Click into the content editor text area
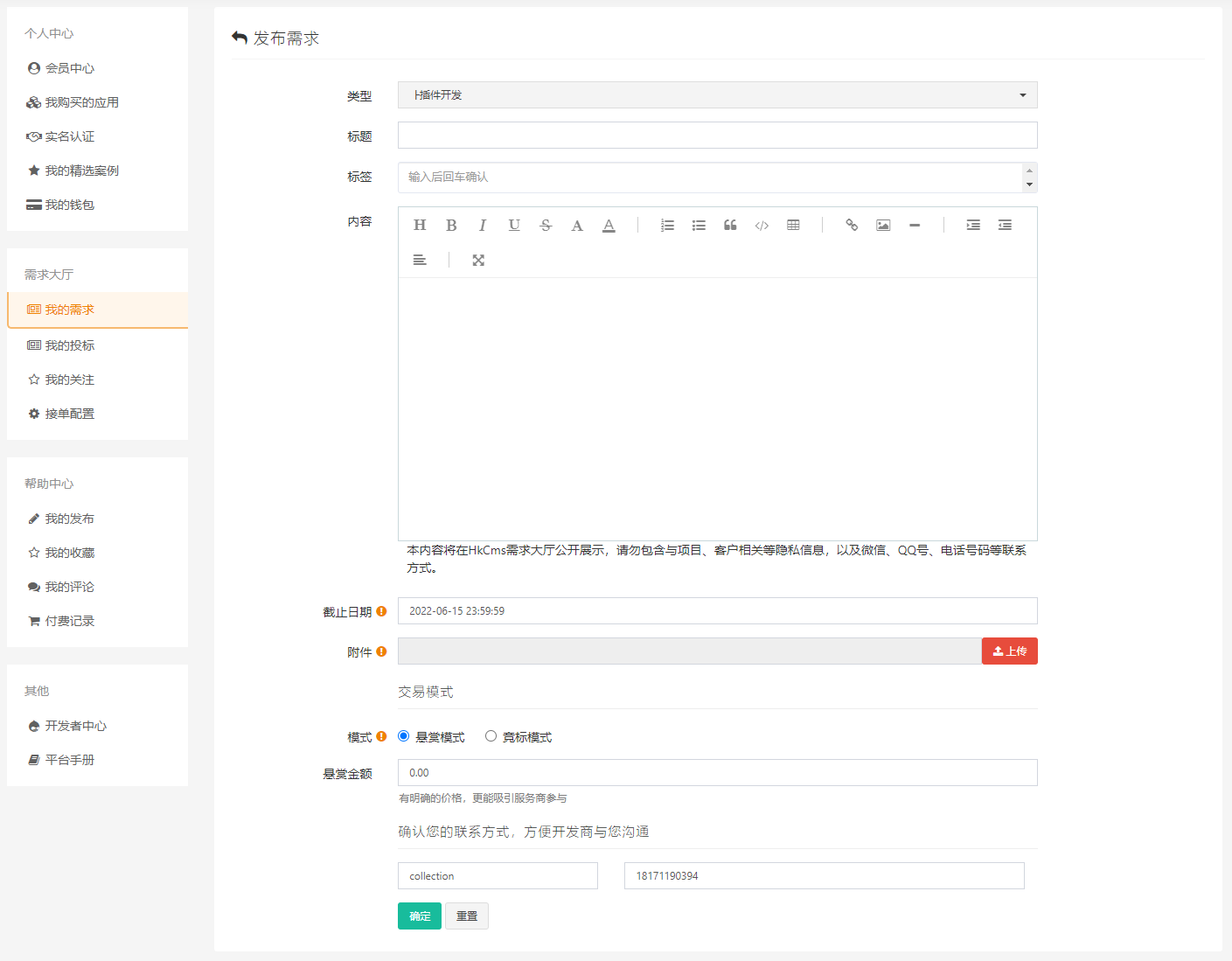1232x961 pixels. (x=717, y=409)
